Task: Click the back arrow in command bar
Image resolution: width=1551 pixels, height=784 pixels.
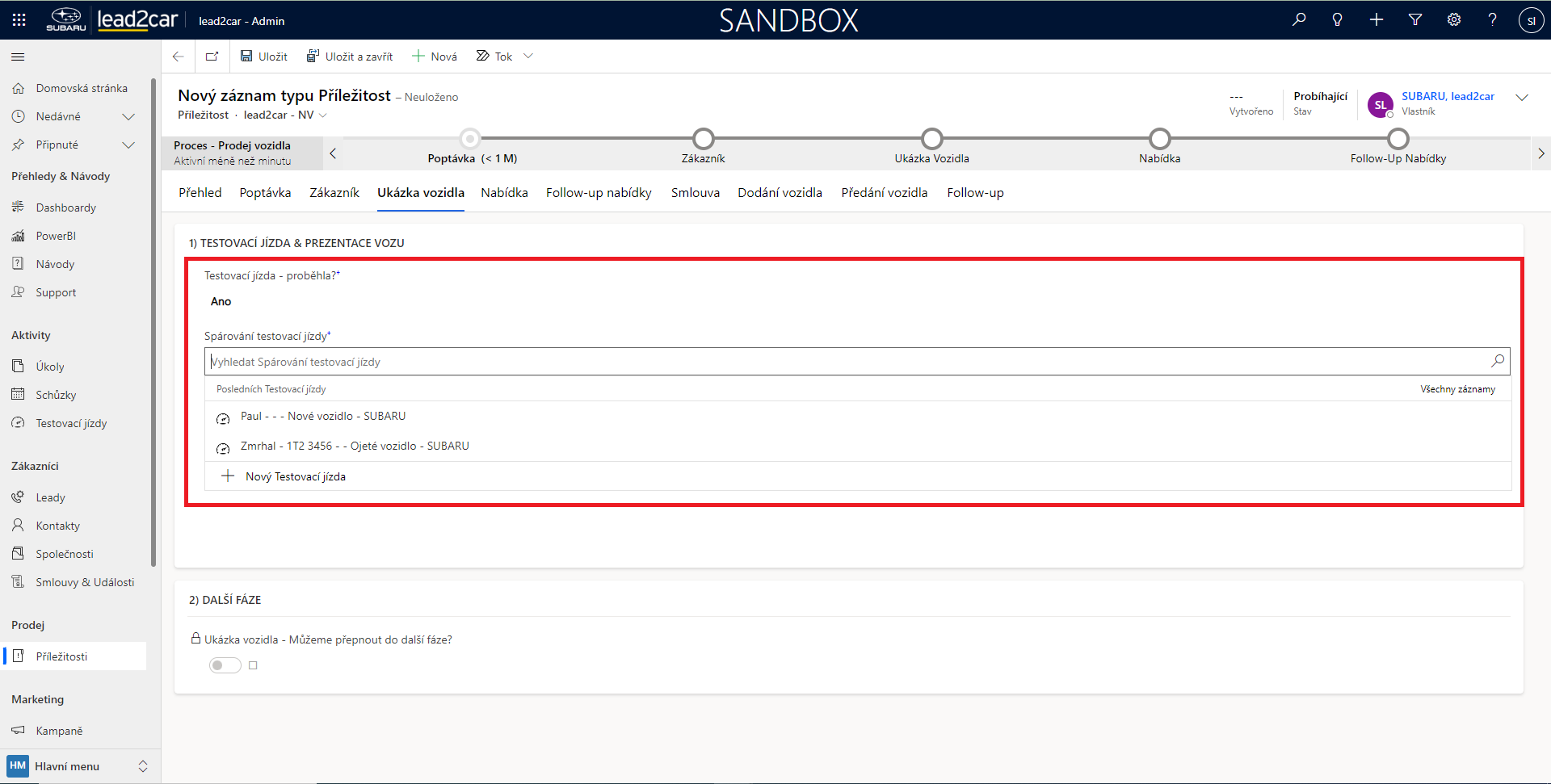Action: pos(179,57)
